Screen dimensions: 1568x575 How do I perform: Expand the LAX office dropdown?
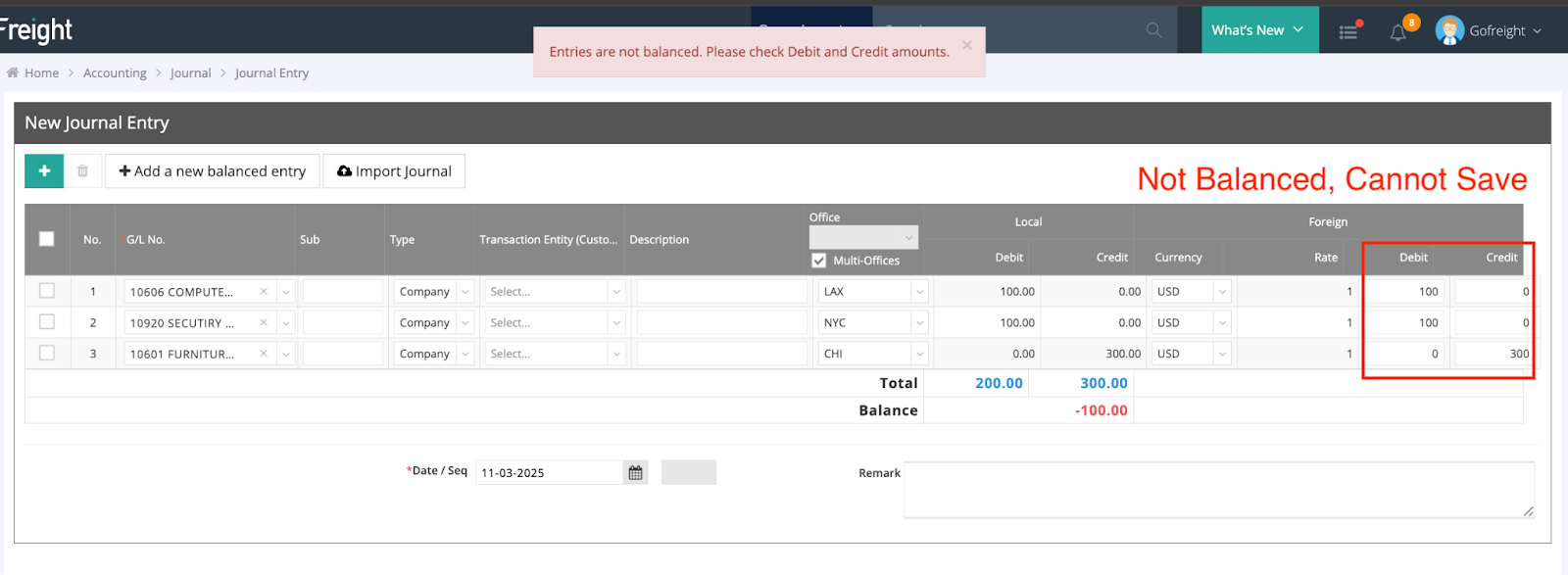[x=919, y=292]
